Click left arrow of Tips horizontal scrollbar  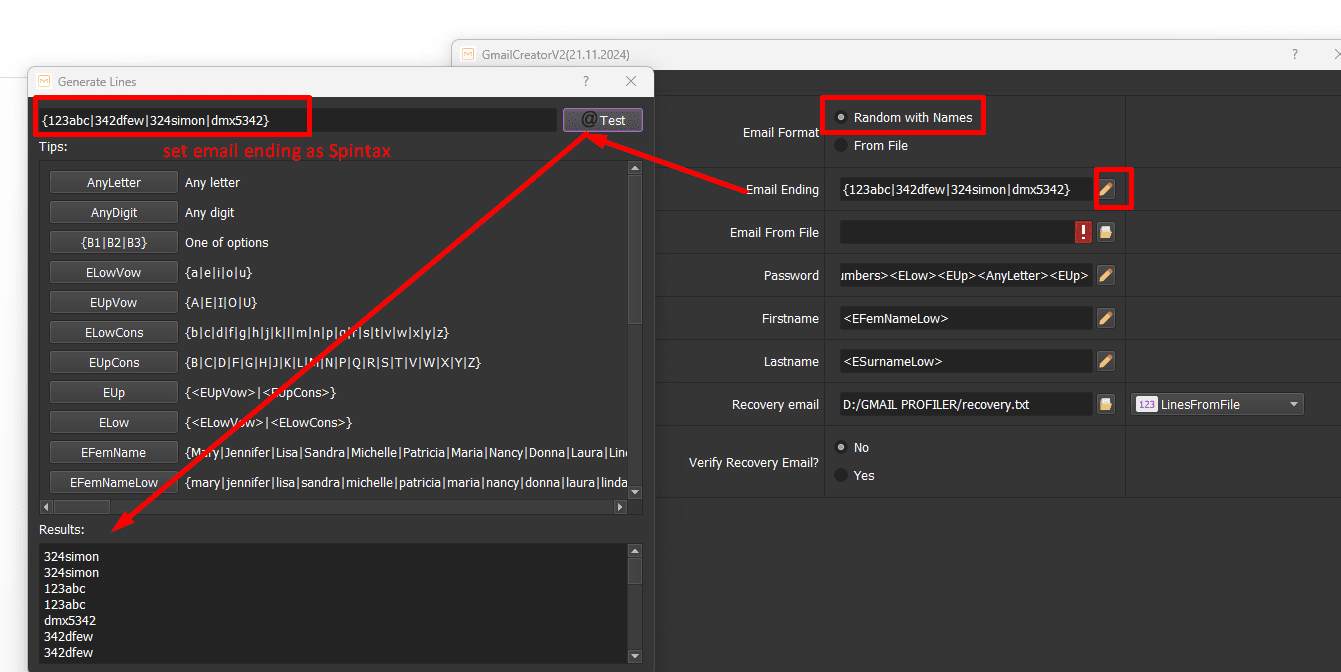pos(46,507)
